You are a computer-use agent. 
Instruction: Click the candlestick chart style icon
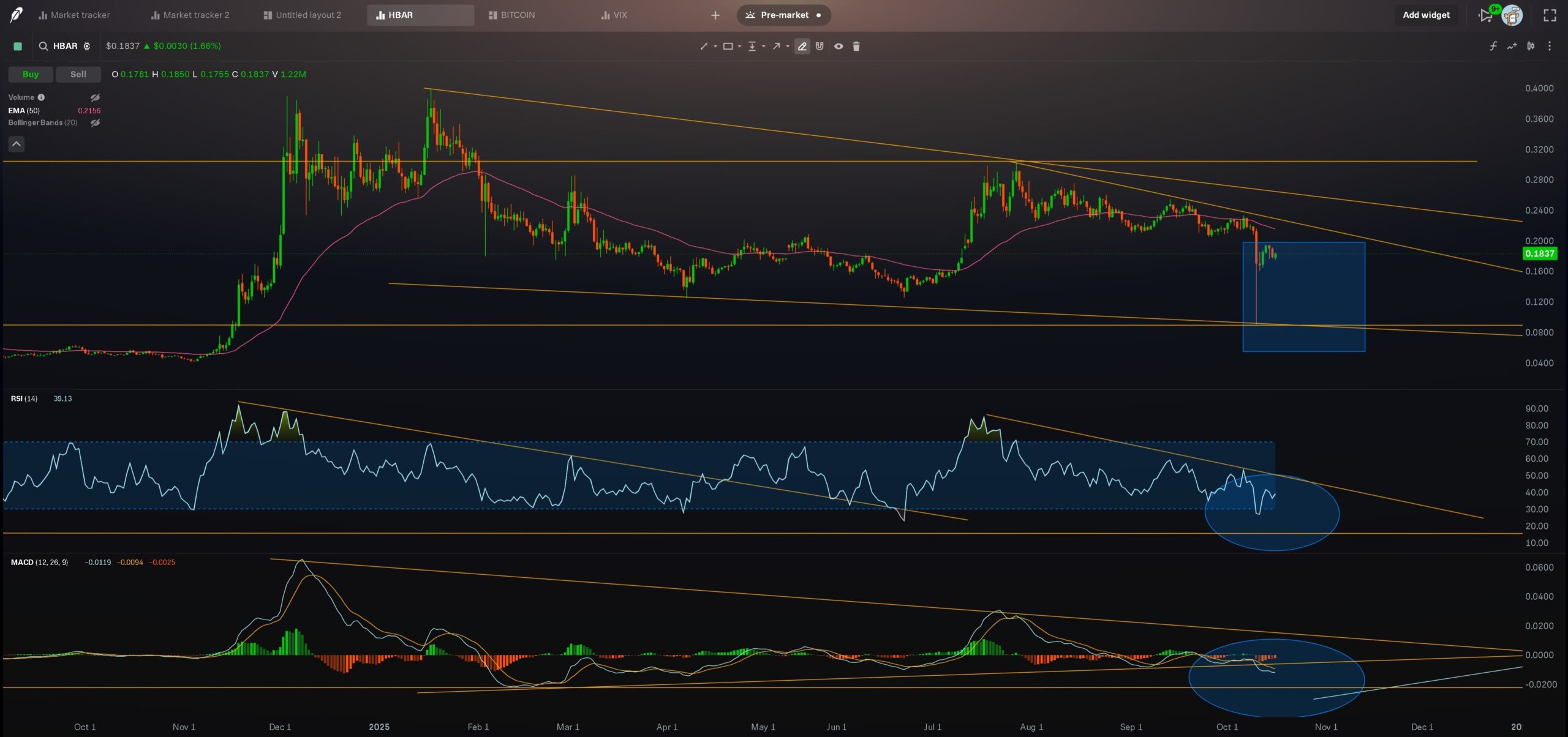[1531, 46]
